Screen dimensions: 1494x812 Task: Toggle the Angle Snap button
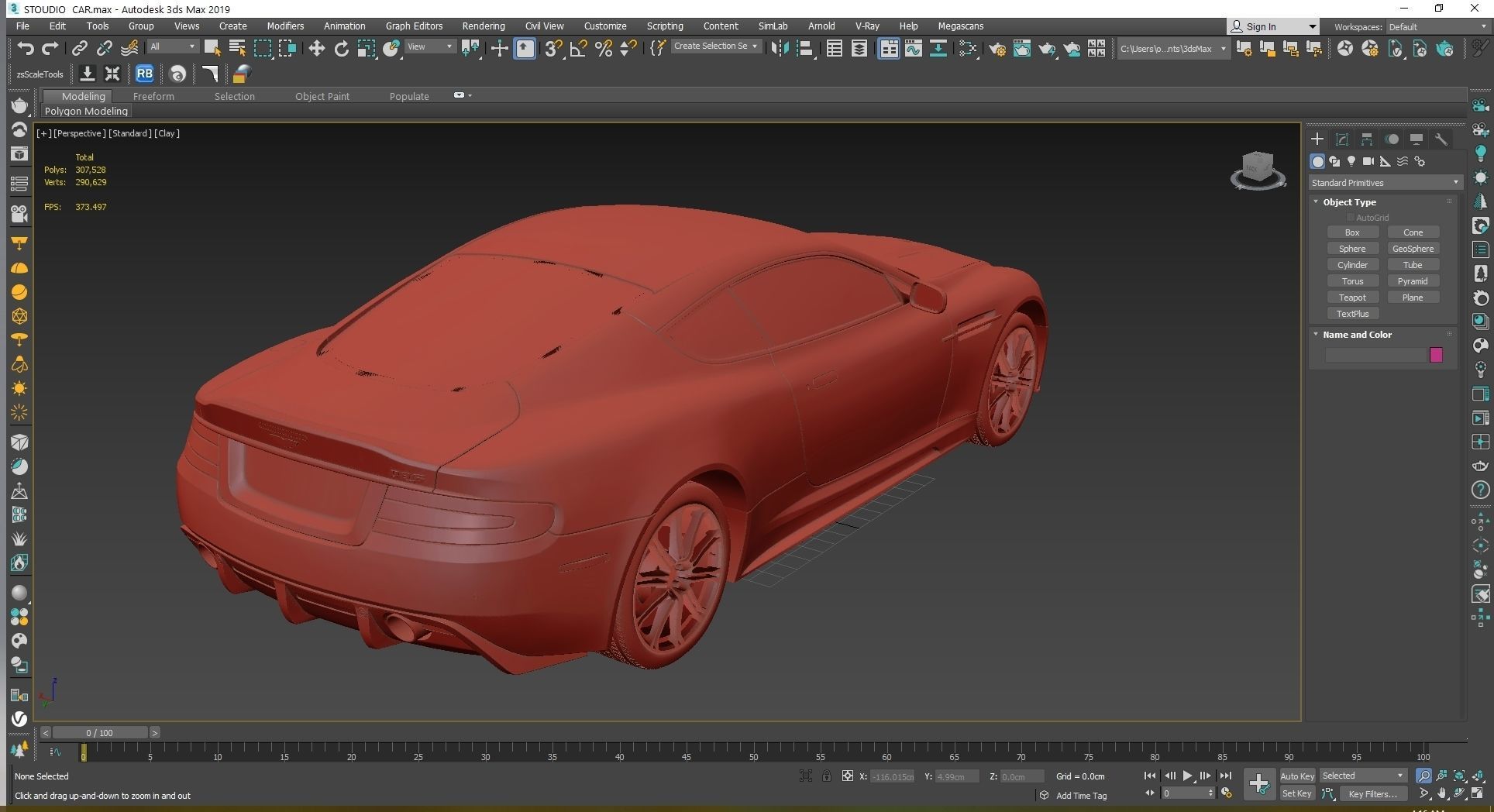point(578,49)
